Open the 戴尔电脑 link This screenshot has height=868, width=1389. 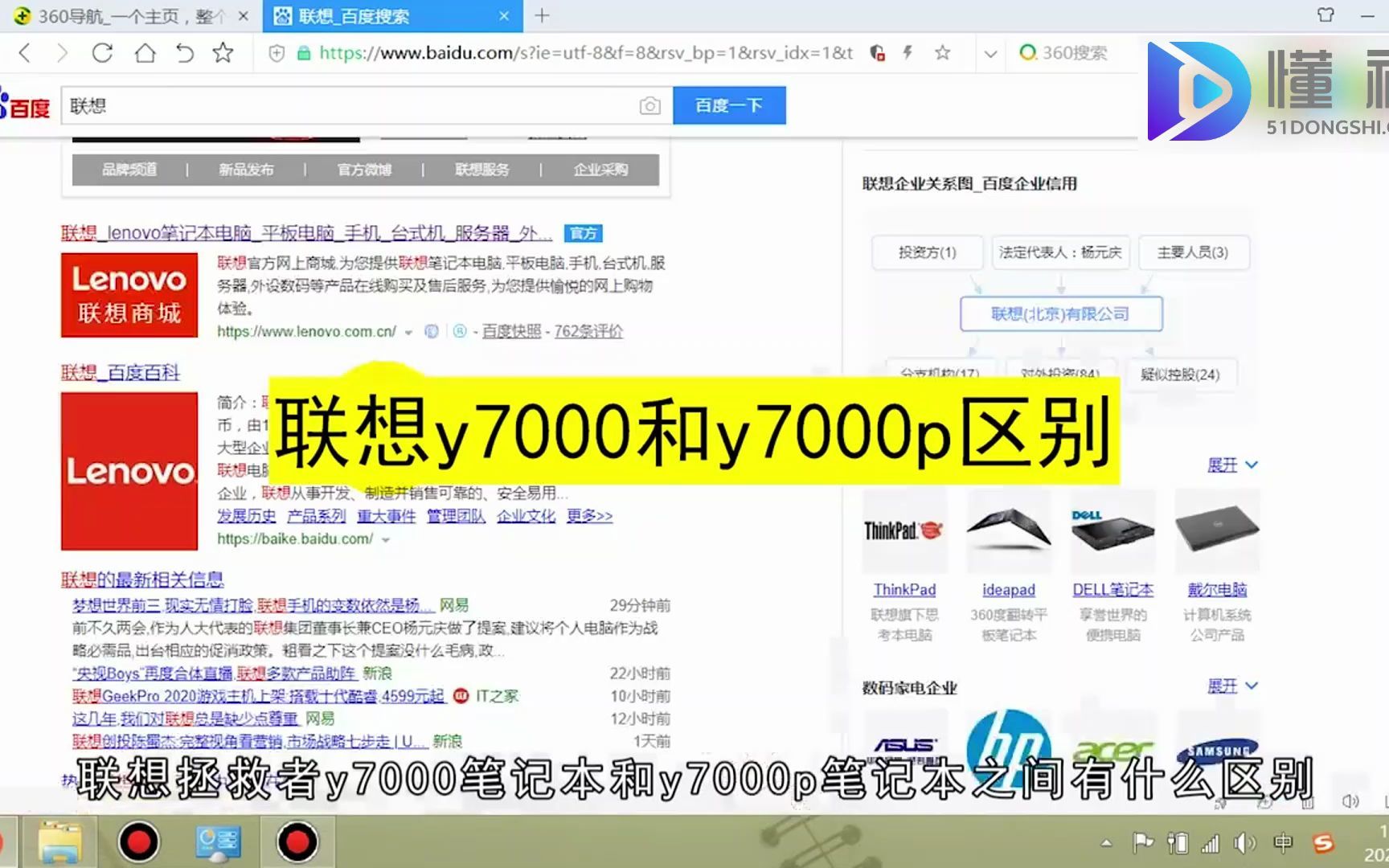pyautogui.click(x=1217, y=590)
